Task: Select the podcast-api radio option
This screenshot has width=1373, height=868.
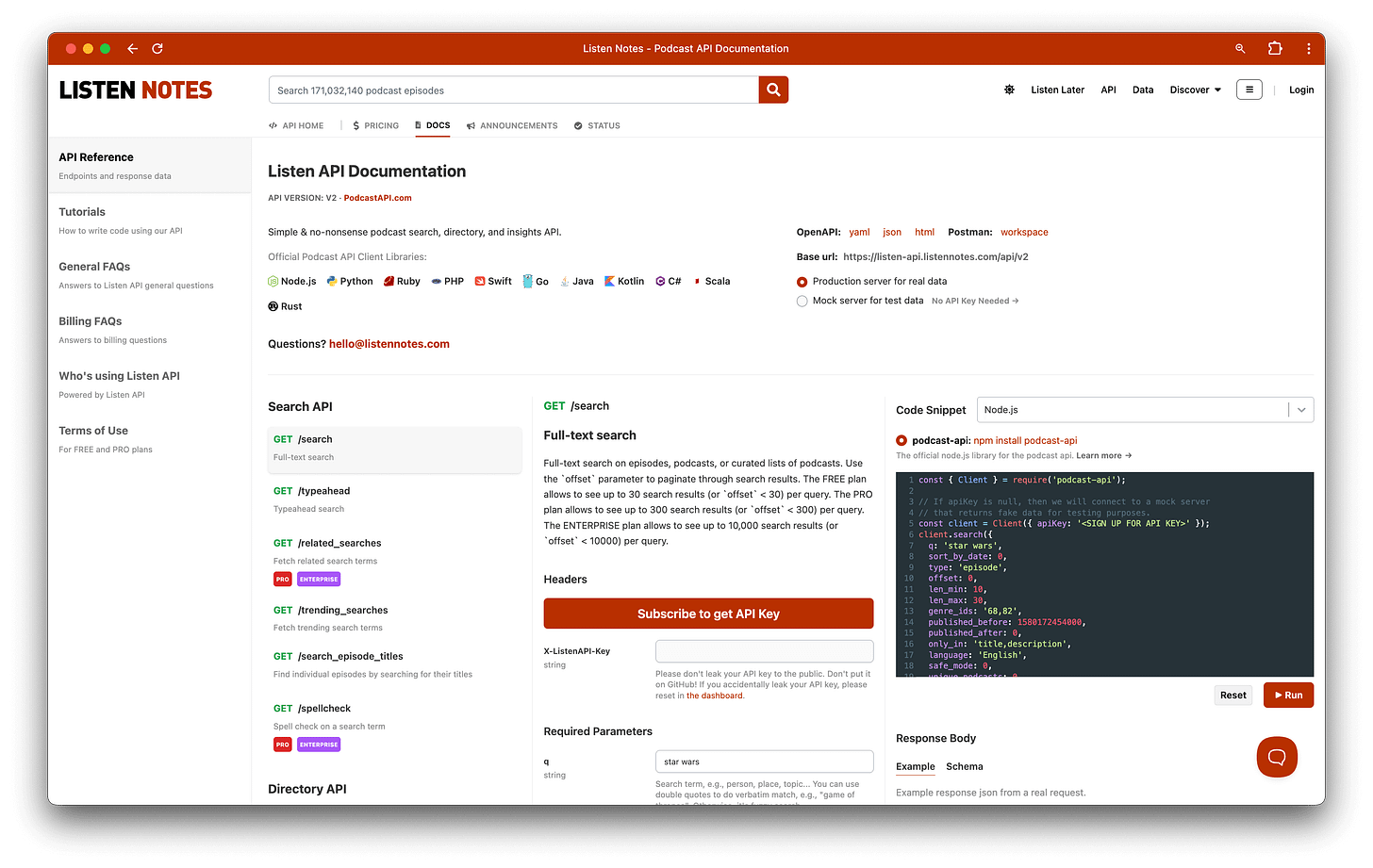Action: coord(902,440)
